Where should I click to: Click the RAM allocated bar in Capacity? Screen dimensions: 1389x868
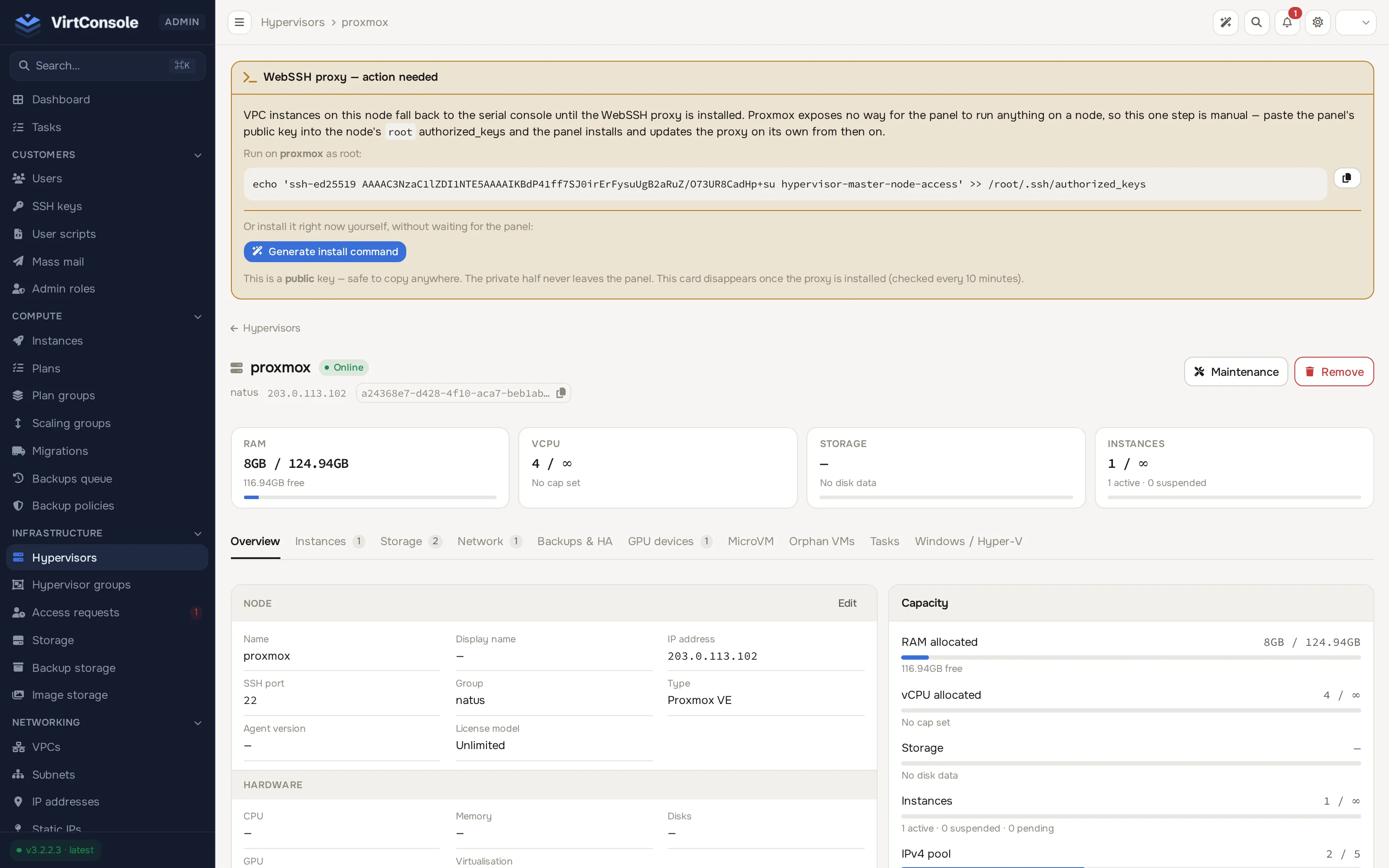pyautogui.click(x=1131, y=658)
